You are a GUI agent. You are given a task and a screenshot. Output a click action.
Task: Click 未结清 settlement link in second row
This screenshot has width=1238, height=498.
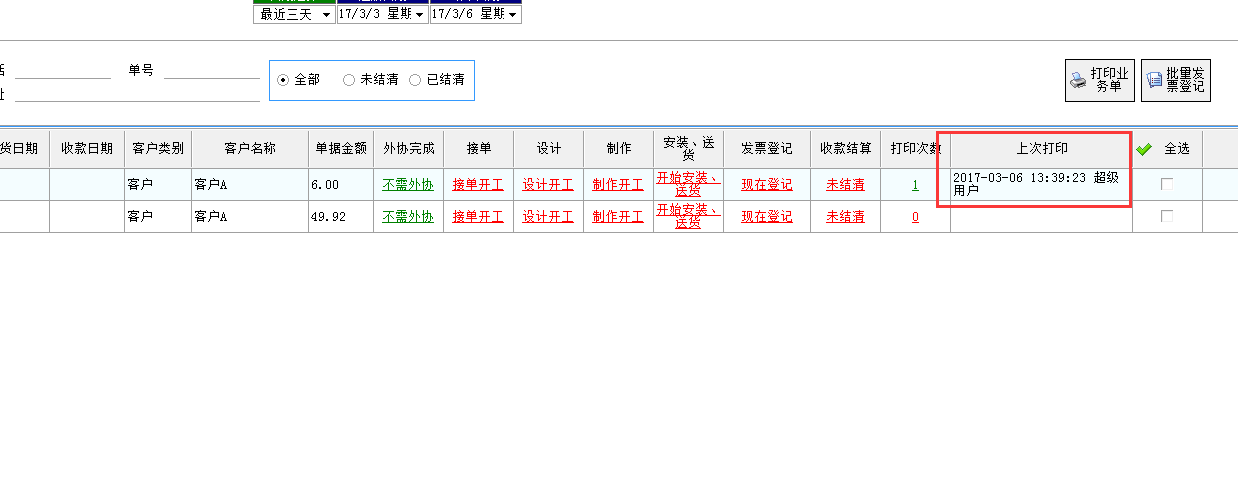coord(845,217)
